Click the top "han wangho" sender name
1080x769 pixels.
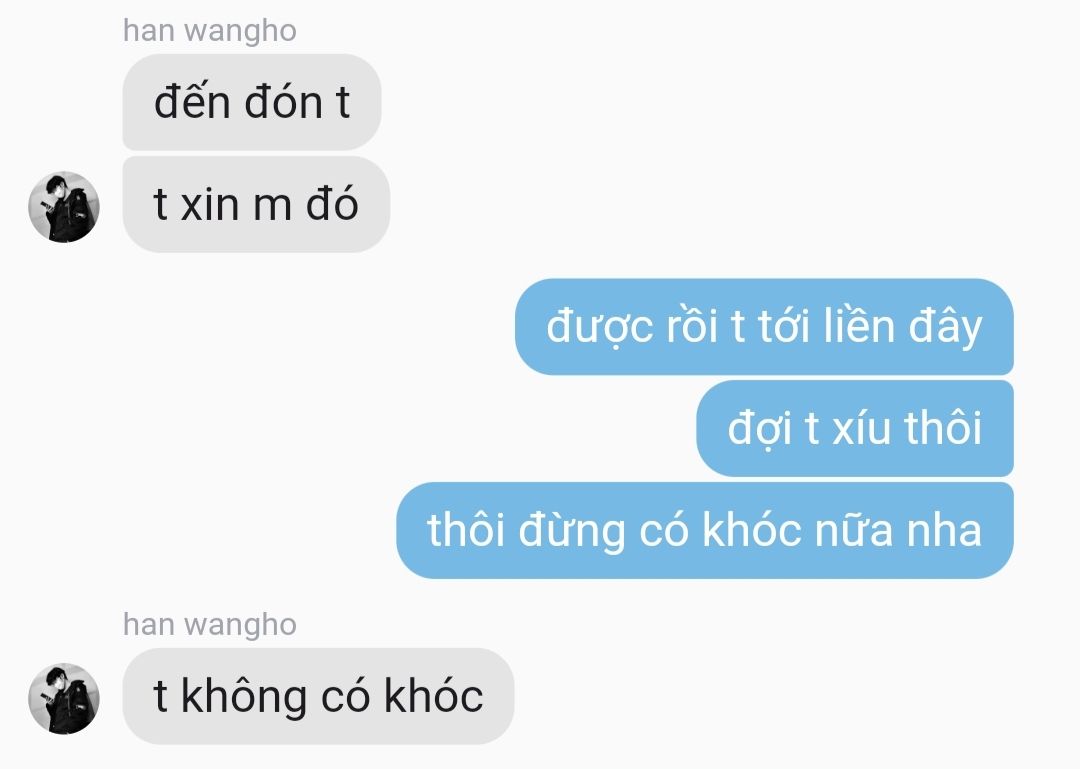(x=209, y=31)
